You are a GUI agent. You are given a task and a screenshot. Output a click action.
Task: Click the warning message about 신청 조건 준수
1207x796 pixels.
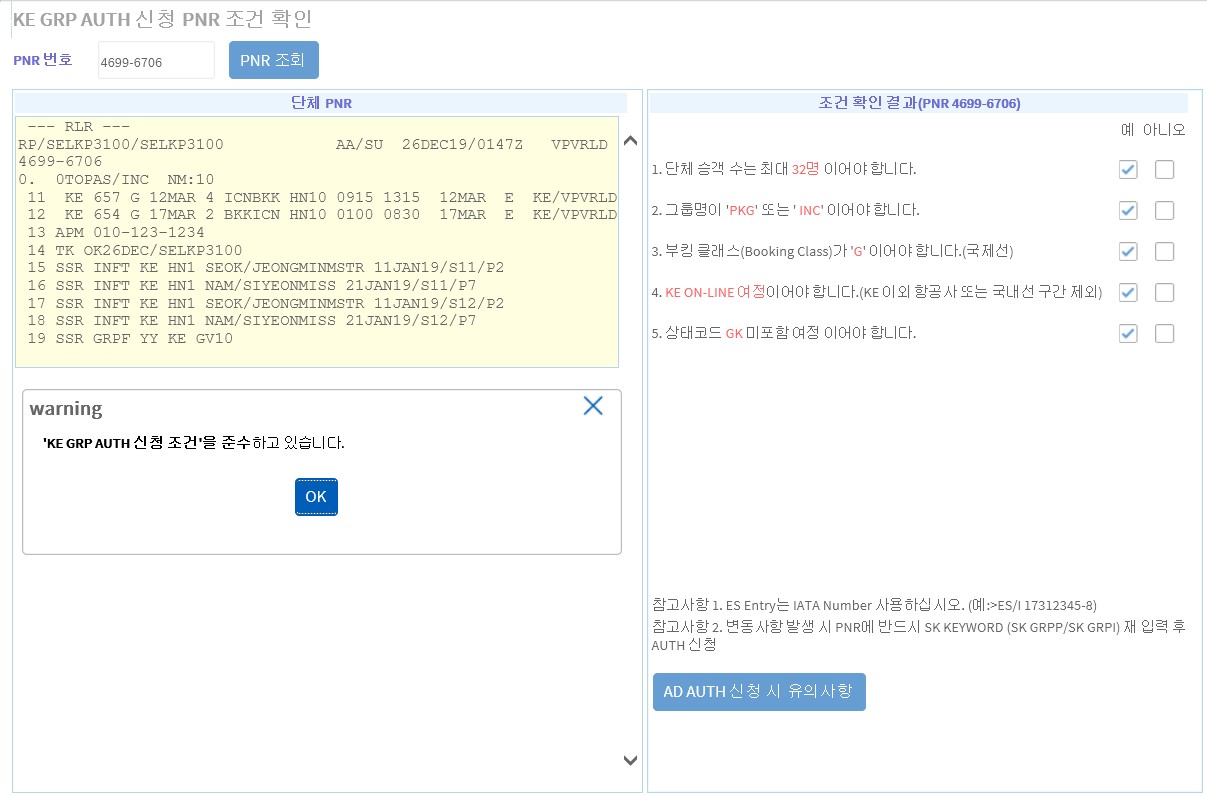click(x=194, y=442)
